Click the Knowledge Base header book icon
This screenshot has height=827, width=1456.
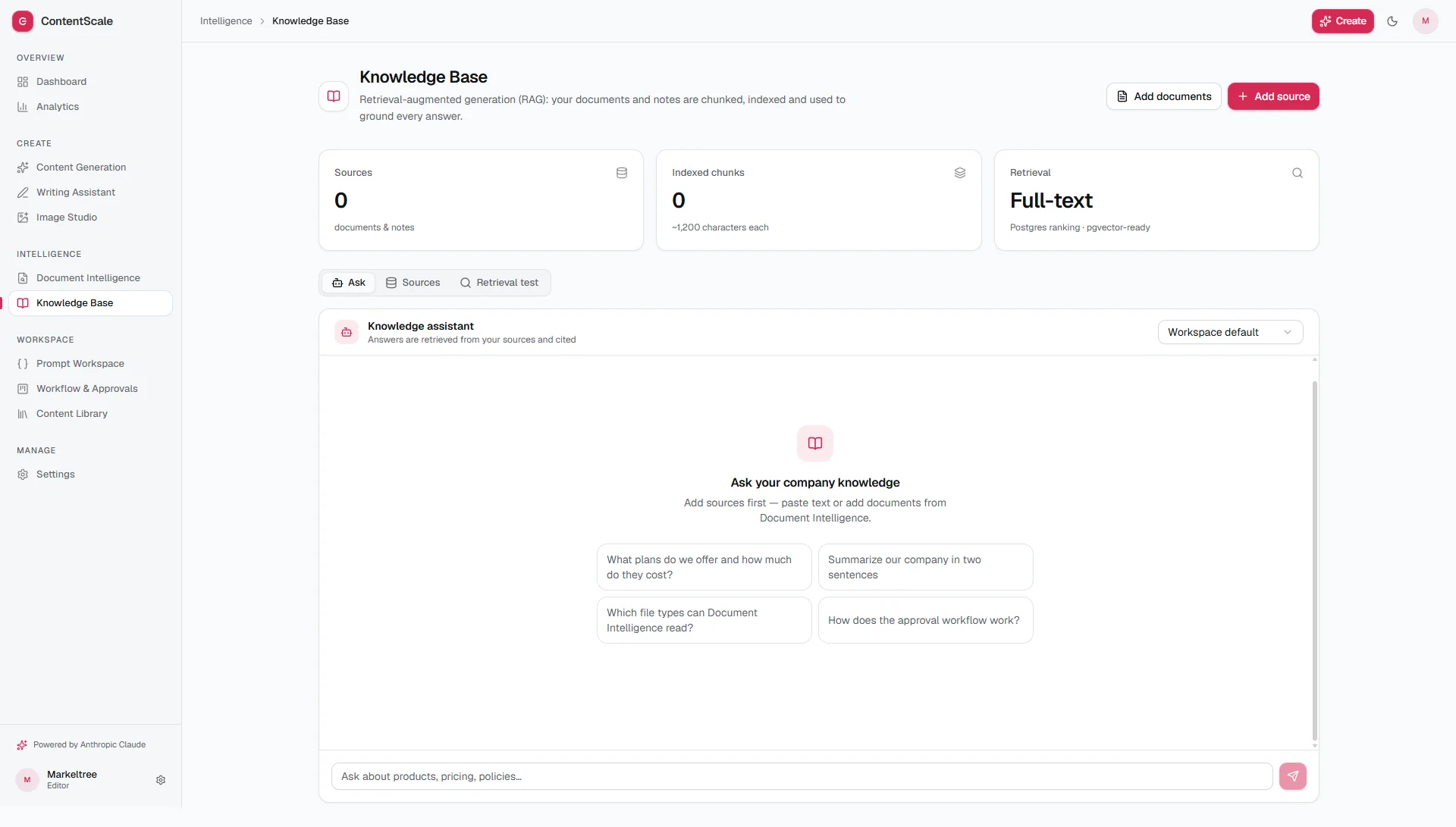[334, 96]
